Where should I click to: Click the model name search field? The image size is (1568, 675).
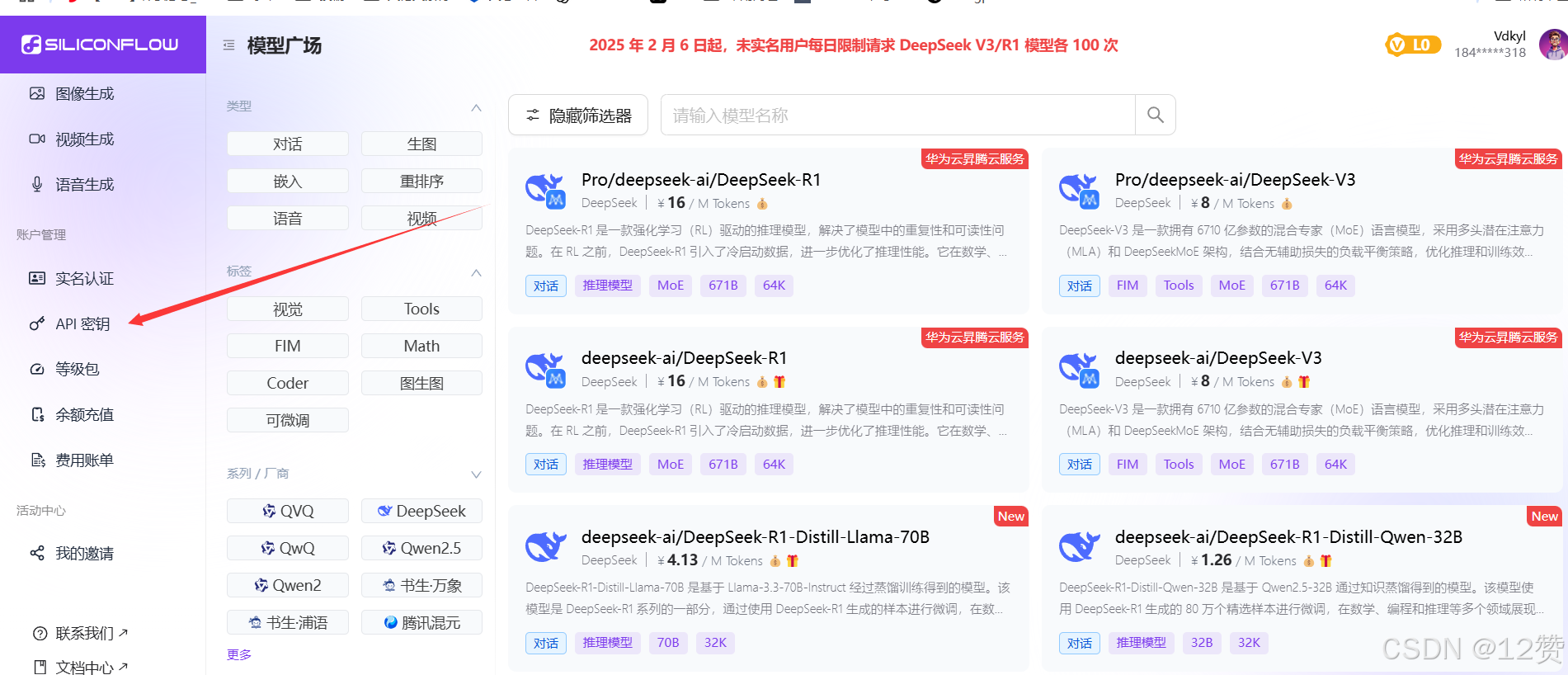[897, 115]
